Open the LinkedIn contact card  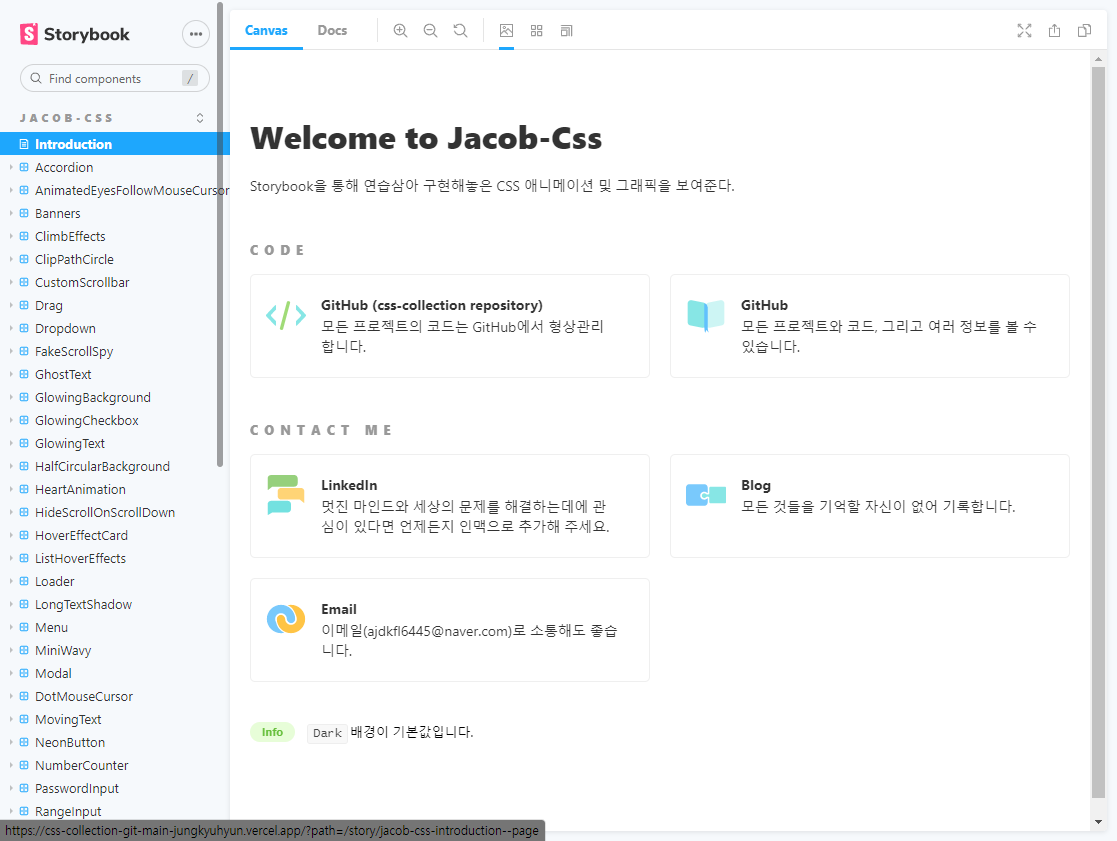coord(450,506)
